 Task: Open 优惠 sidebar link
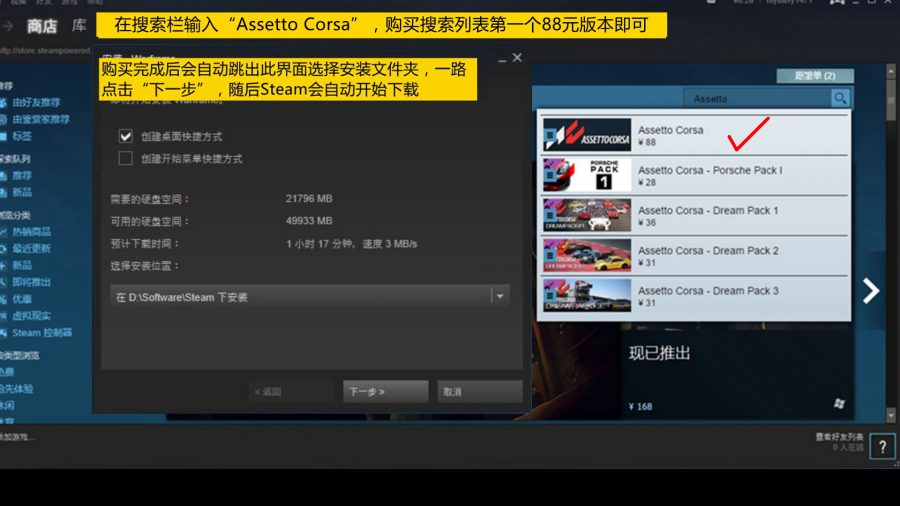pos(22,299)
